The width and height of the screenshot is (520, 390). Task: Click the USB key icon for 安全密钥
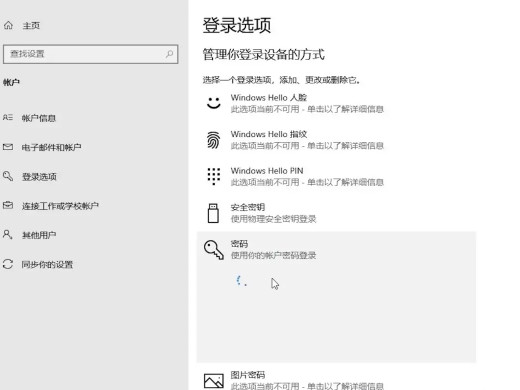213,213
